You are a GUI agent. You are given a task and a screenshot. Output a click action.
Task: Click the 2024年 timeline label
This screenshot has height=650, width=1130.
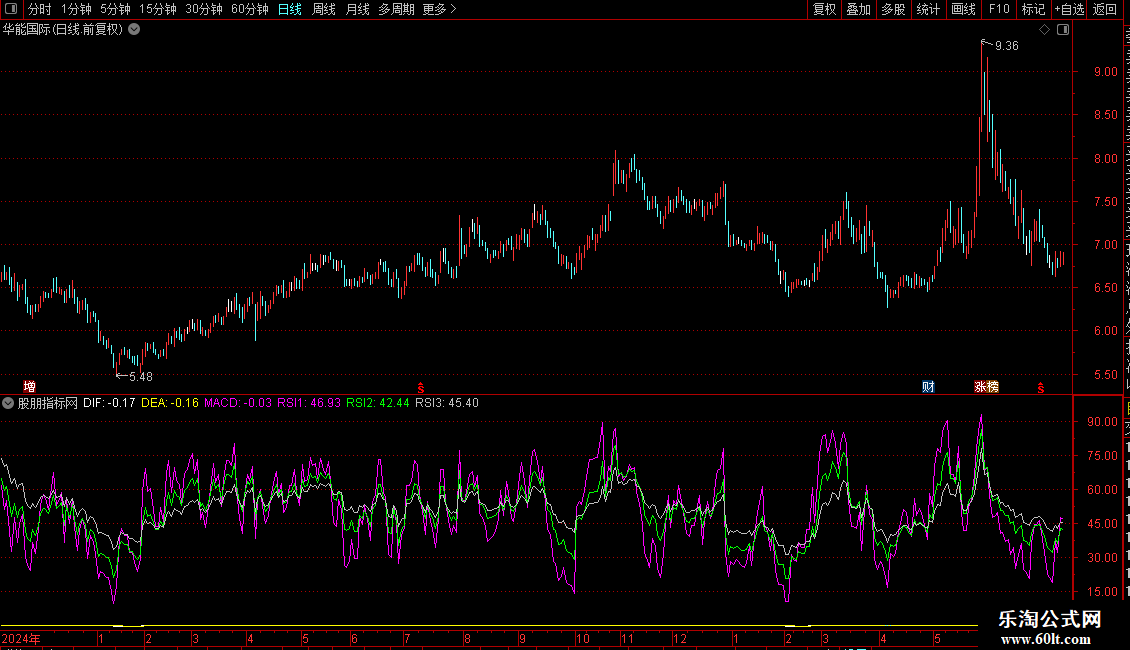pyautogui.click(x=22, y=638)
